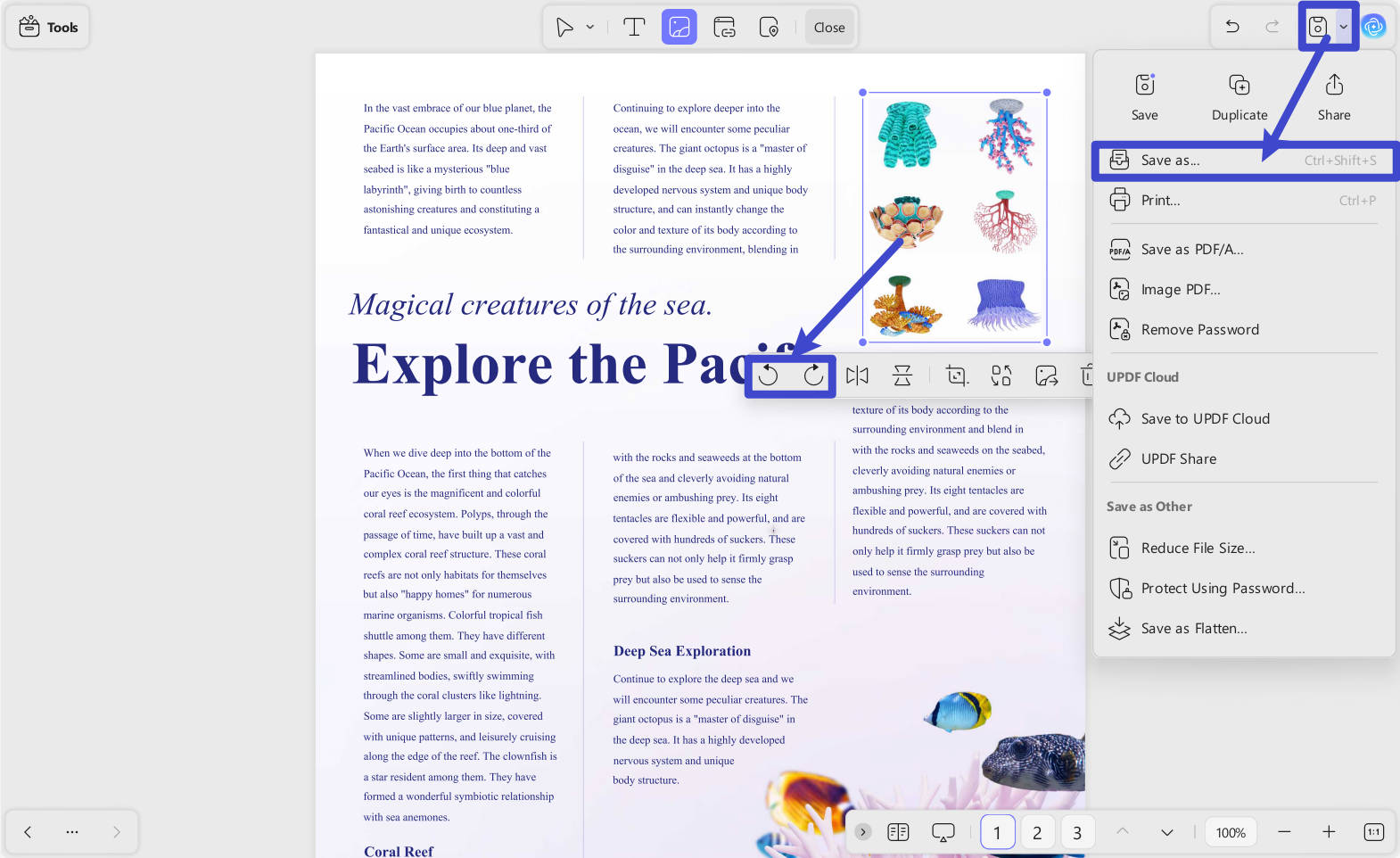
Task: Close the editing toolbar
Action: tap(829, 28)
